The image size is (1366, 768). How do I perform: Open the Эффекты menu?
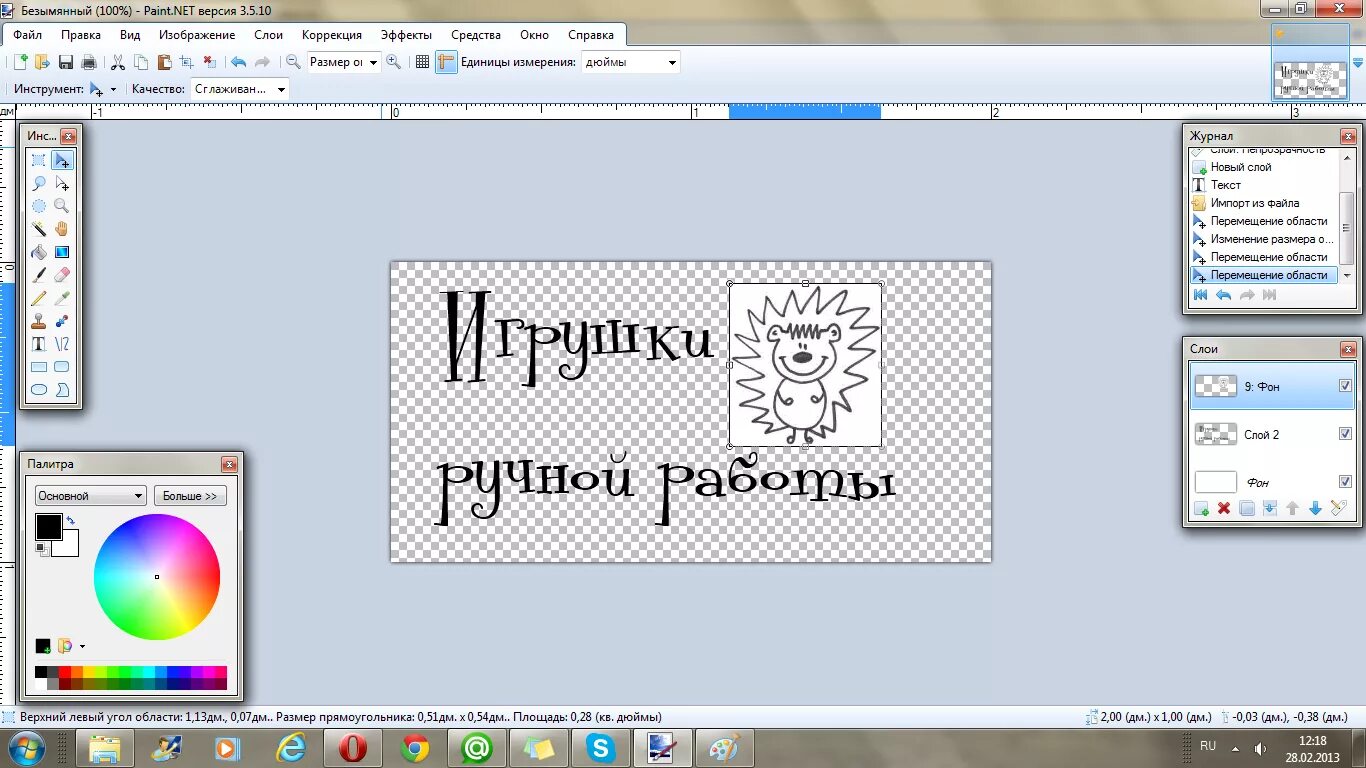tap(406, 35)
